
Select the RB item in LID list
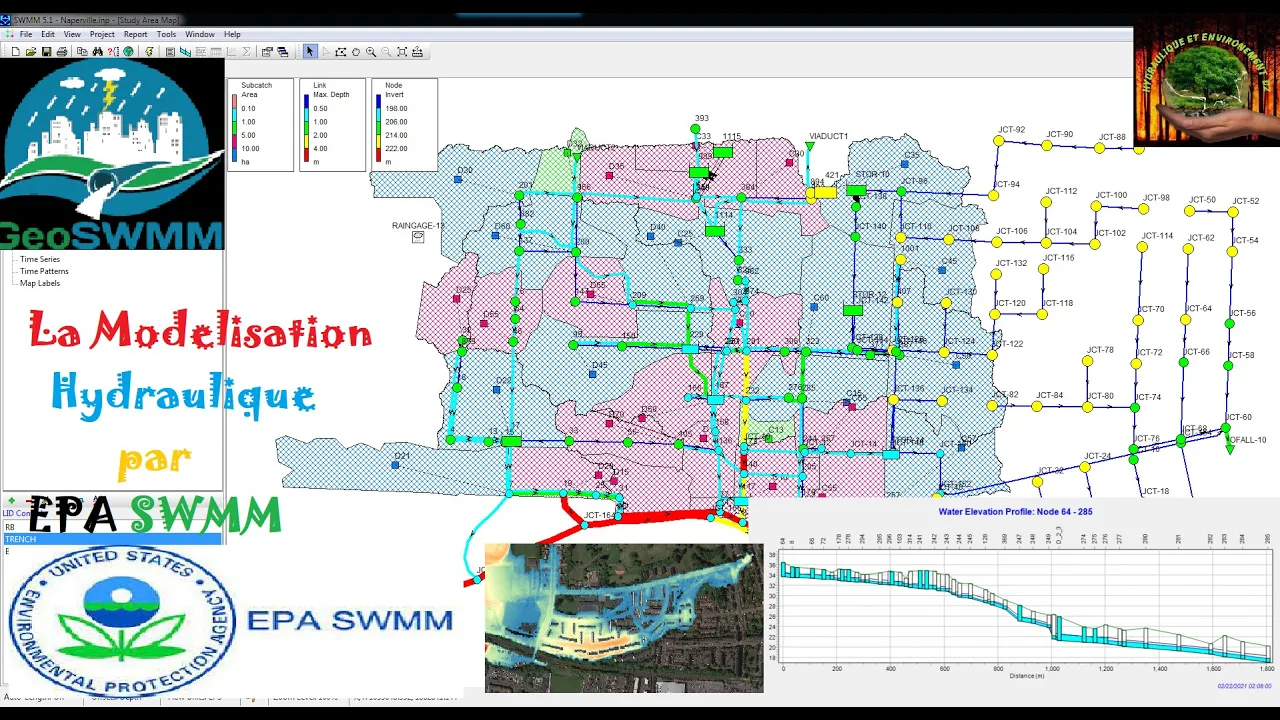coord(10,527)
